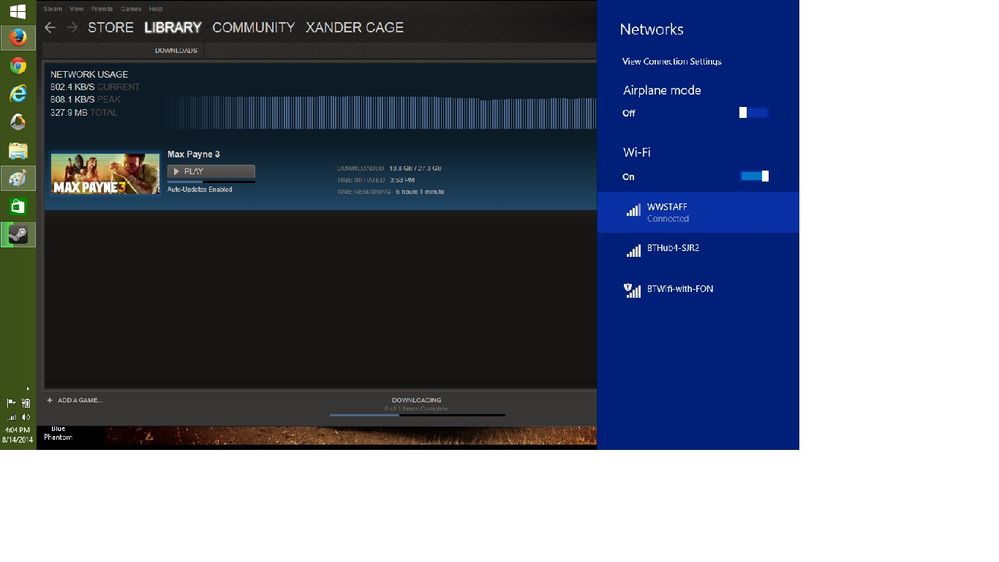Open the COMMUNITY section
Image resolution: width=999 pixels, height=562 pixels.
click(254, 27)
